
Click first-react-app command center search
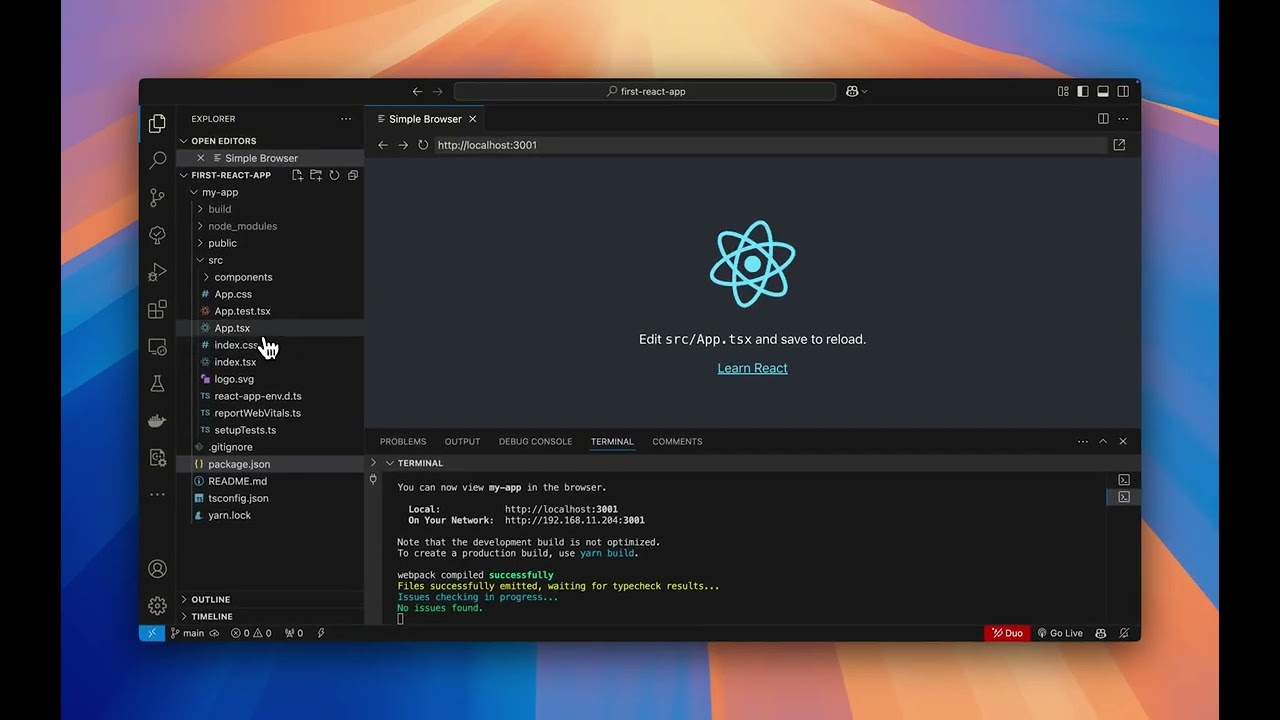tap(645, 91)
